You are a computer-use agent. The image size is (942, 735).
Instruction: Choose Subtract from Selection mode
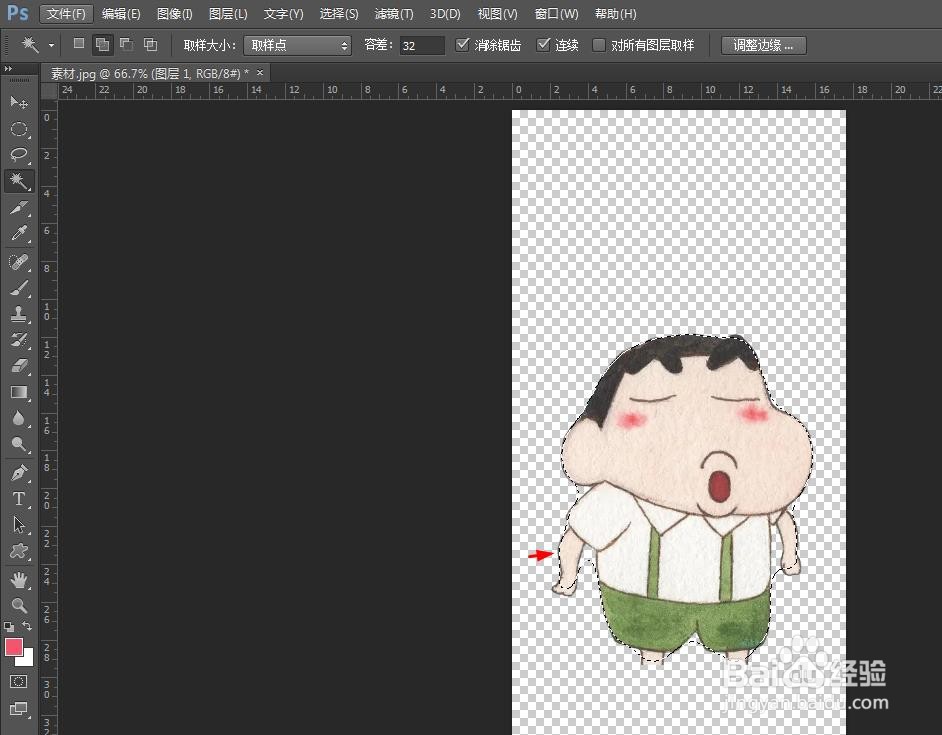click(x=127, y=44)
